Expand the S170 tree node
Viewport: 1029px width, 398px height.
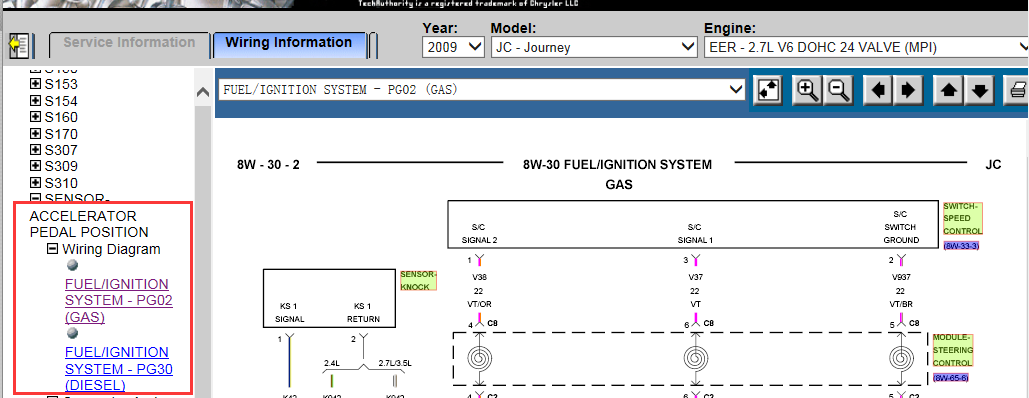click(x=36, y=134)
